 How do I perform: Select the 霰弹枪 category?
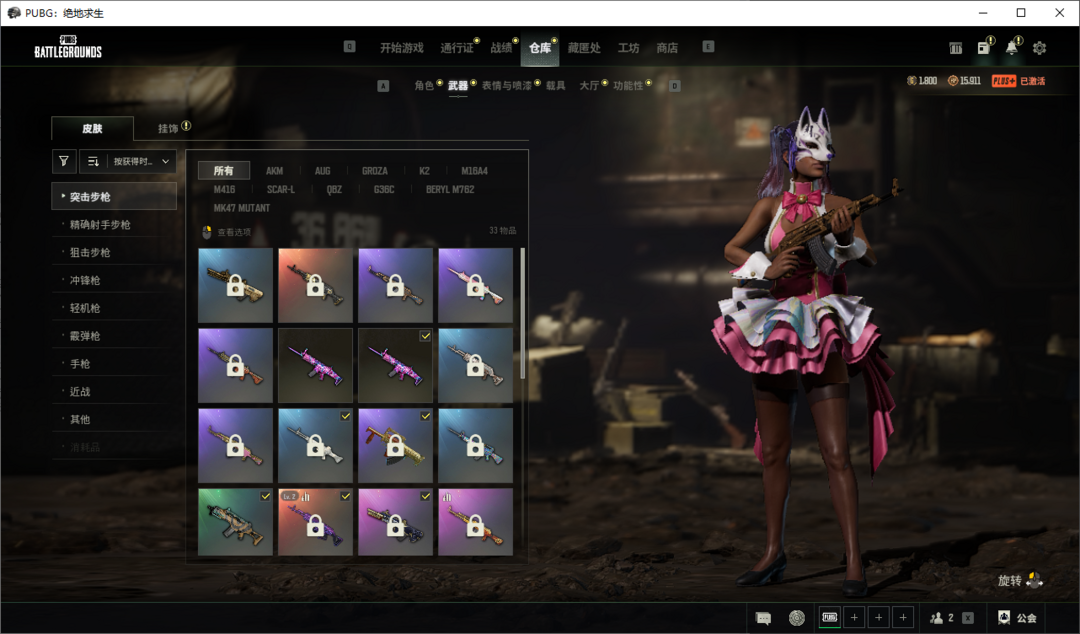pyautogui.click(x=114, y=336)
